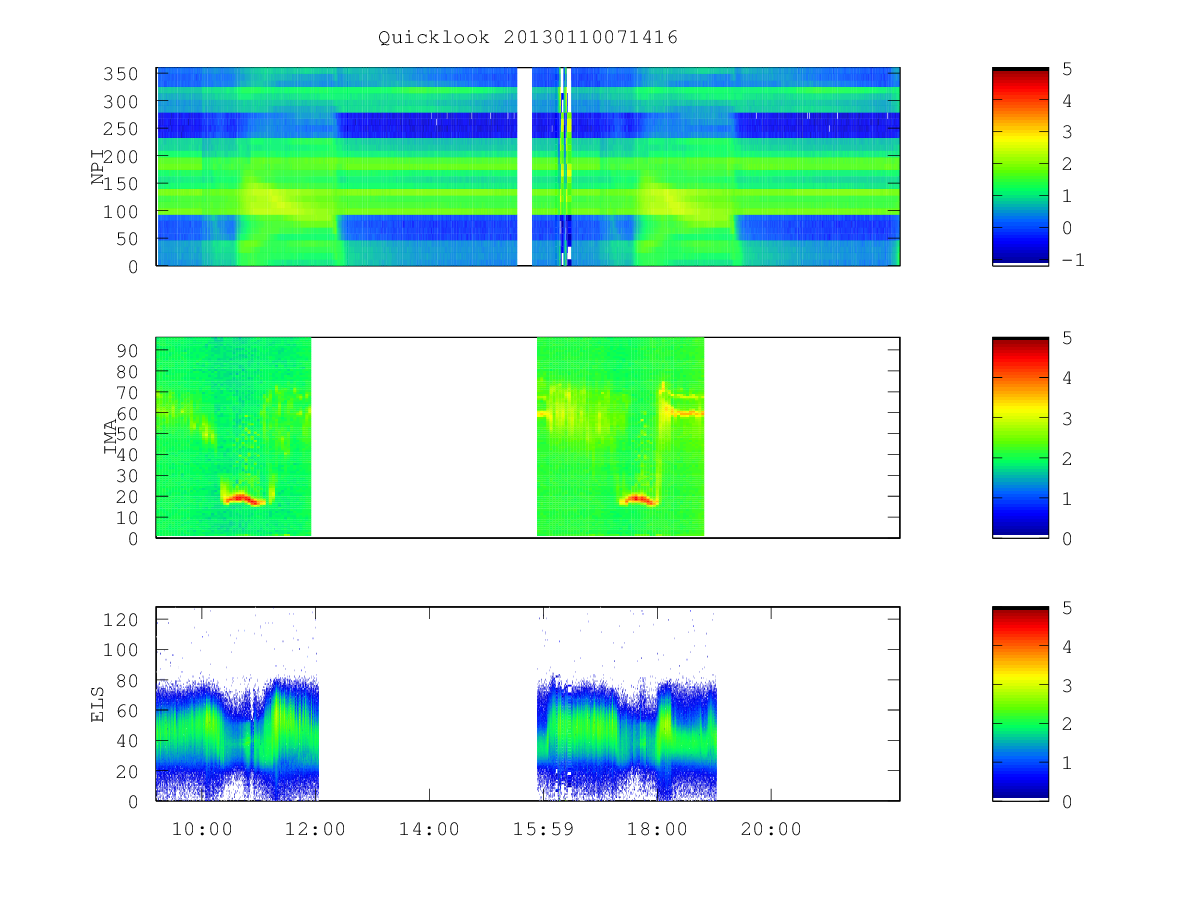Select the IMA y-axis label
The height and width of the screenshot is (900, 1200).
110,437
